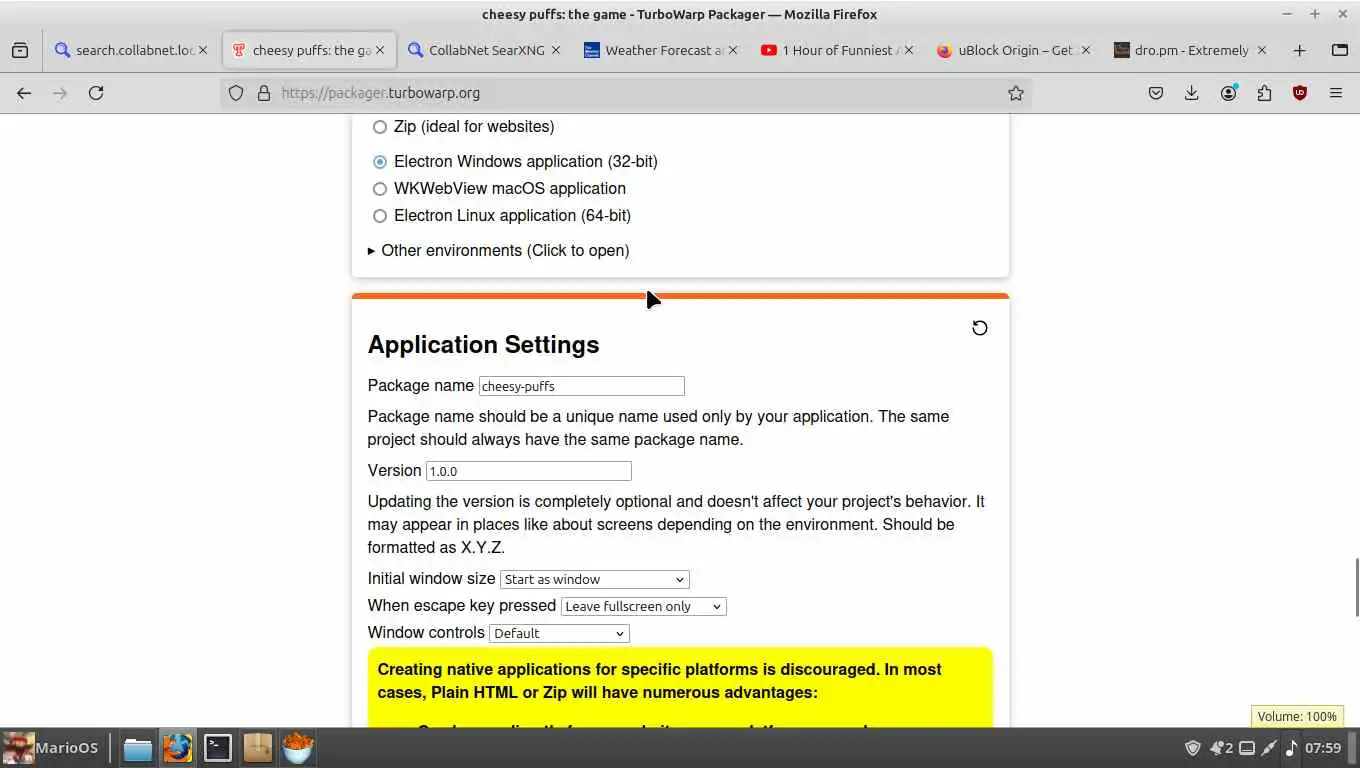Select Zip (ideal for websites) option
This screenshot has height=768, width=1360.
tap(379, 127)
